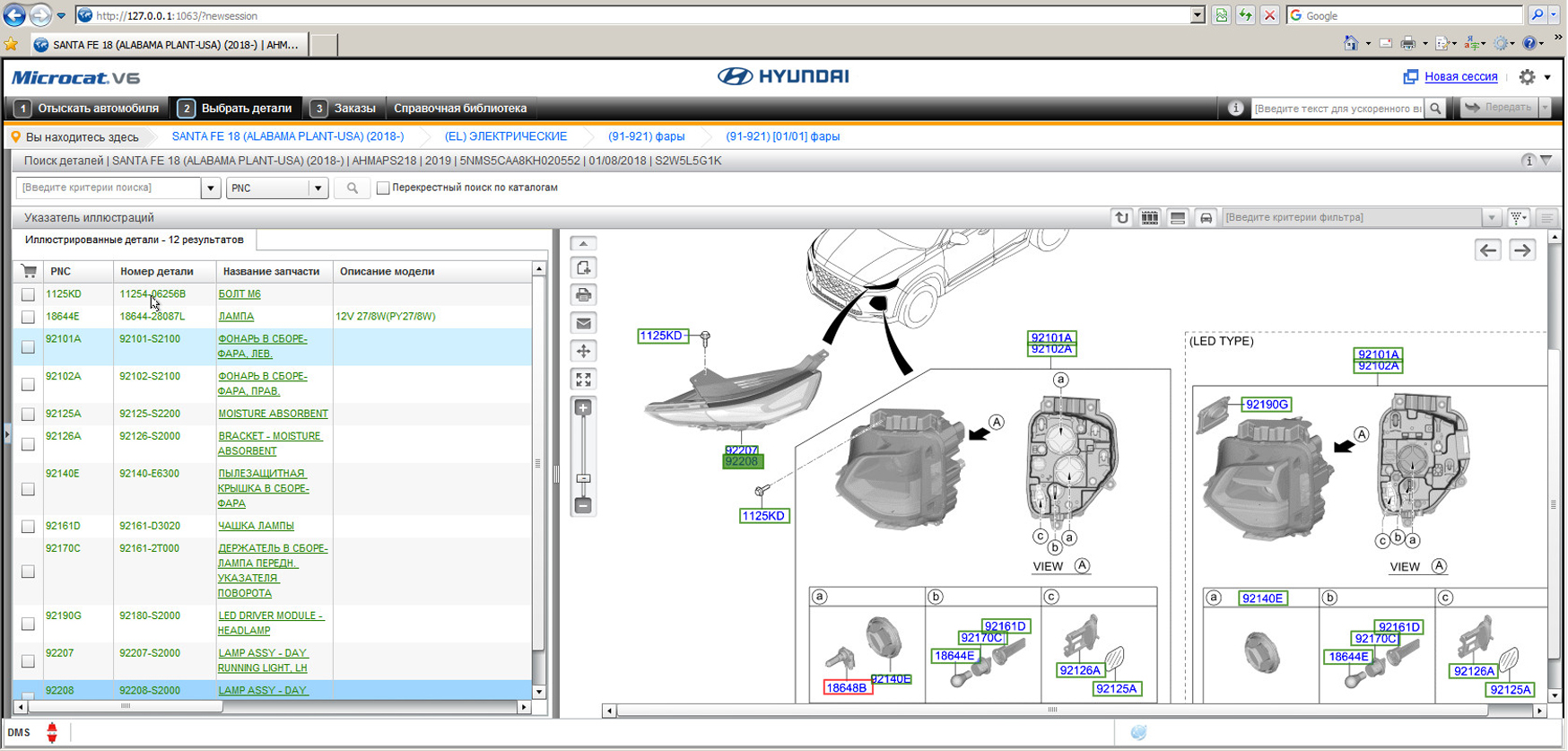Click the fit-to-screen expand icon
This screenshot has width=1568, height=751.
coord(583,380)
